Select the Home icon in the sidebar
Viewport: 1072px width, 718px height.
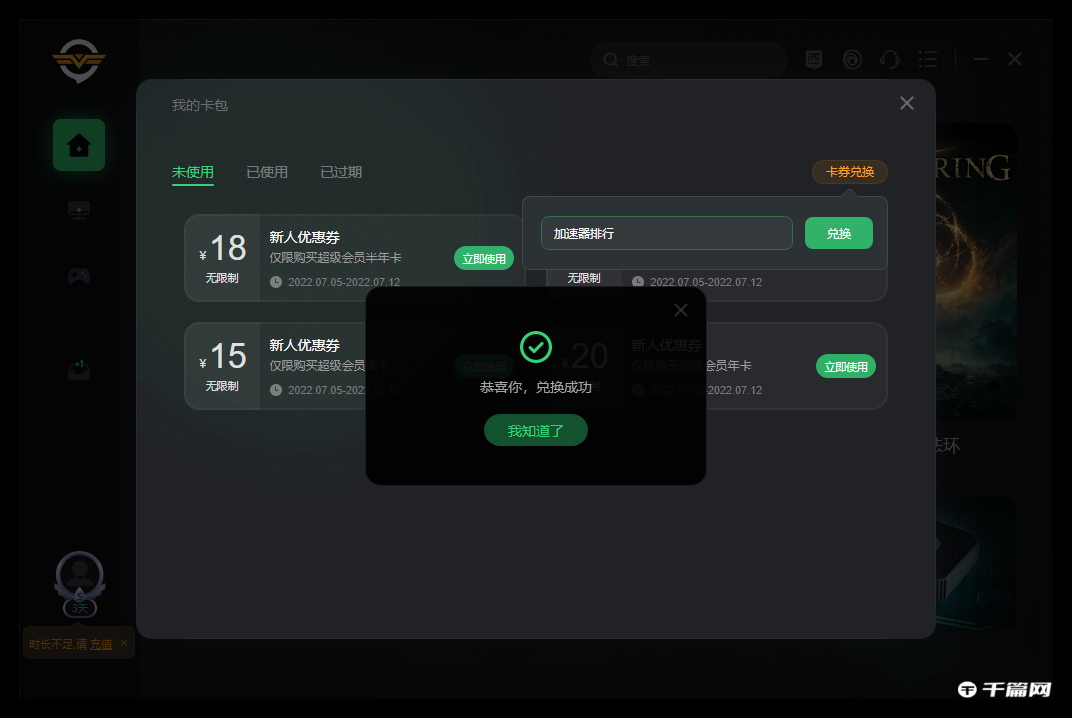click(78, 144)
